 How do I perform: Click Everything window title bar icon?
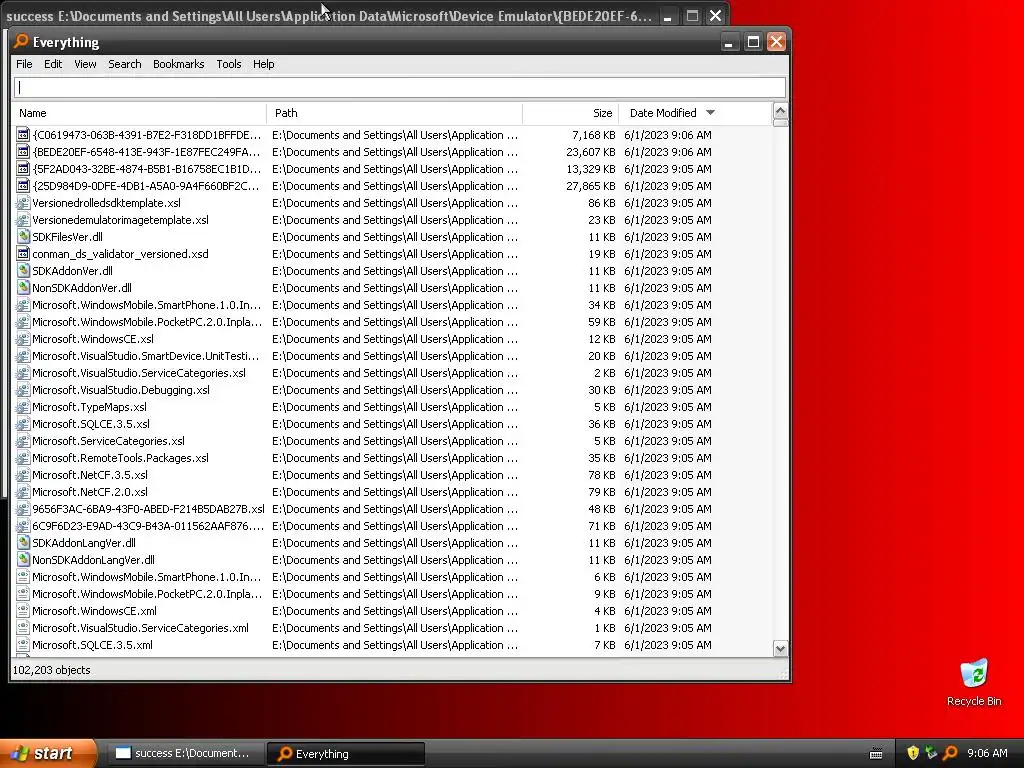pos(21,41)
